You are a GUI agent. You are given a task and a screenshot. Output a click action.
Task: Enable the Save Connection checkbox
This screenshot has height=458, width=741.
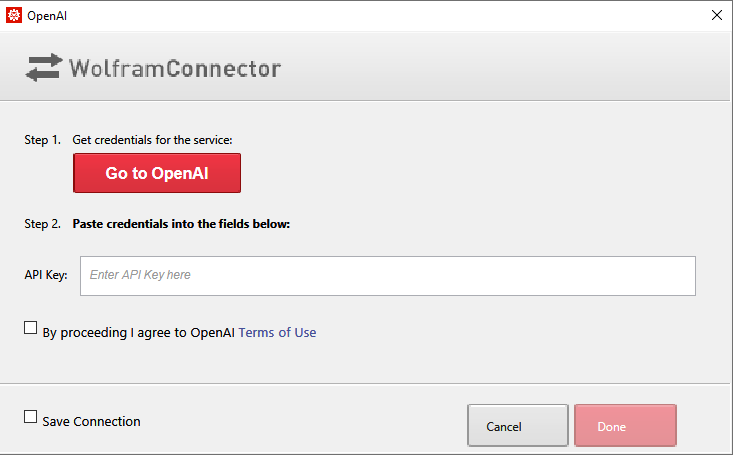coord(31,416)
